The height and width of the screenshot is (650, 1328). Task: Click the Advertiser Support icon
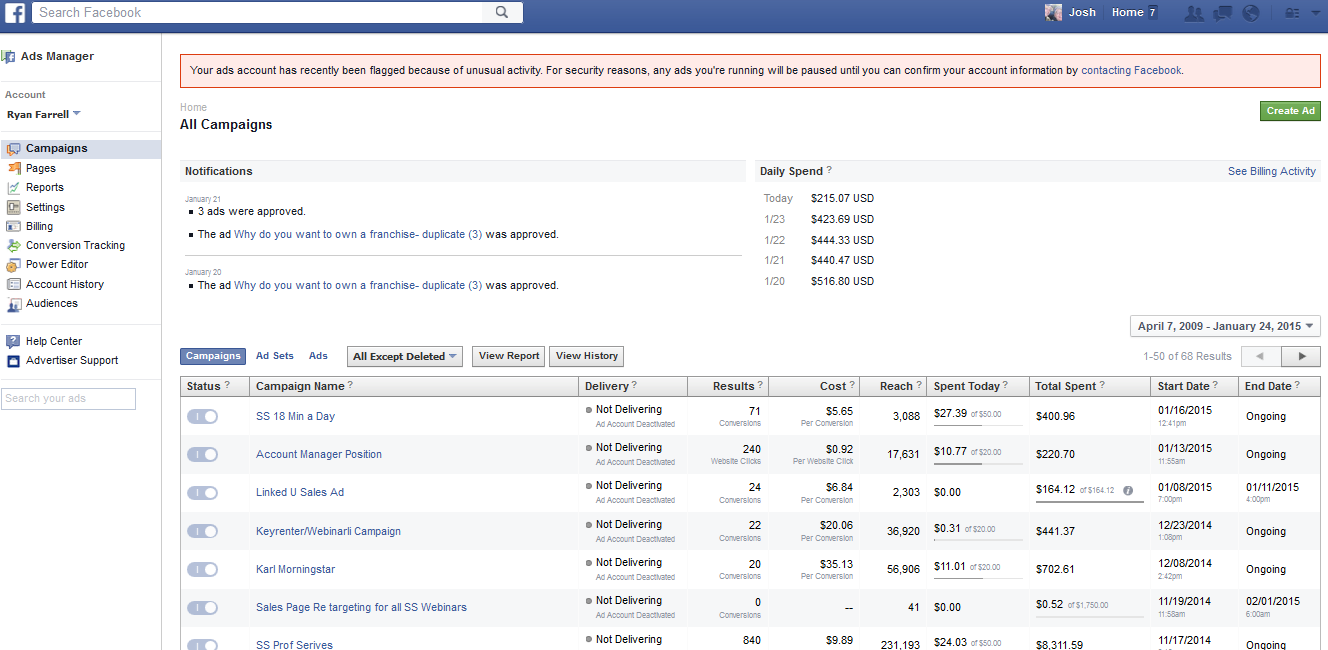pos(14,361)
